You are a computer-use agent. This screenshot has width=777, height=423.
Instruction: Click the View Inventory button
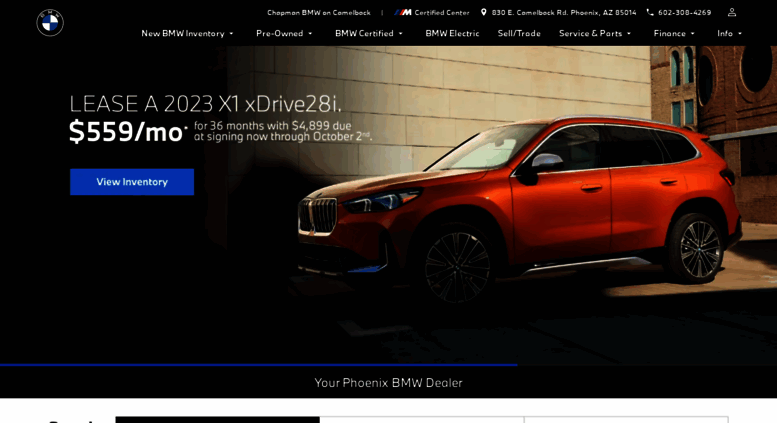(132, 182)
